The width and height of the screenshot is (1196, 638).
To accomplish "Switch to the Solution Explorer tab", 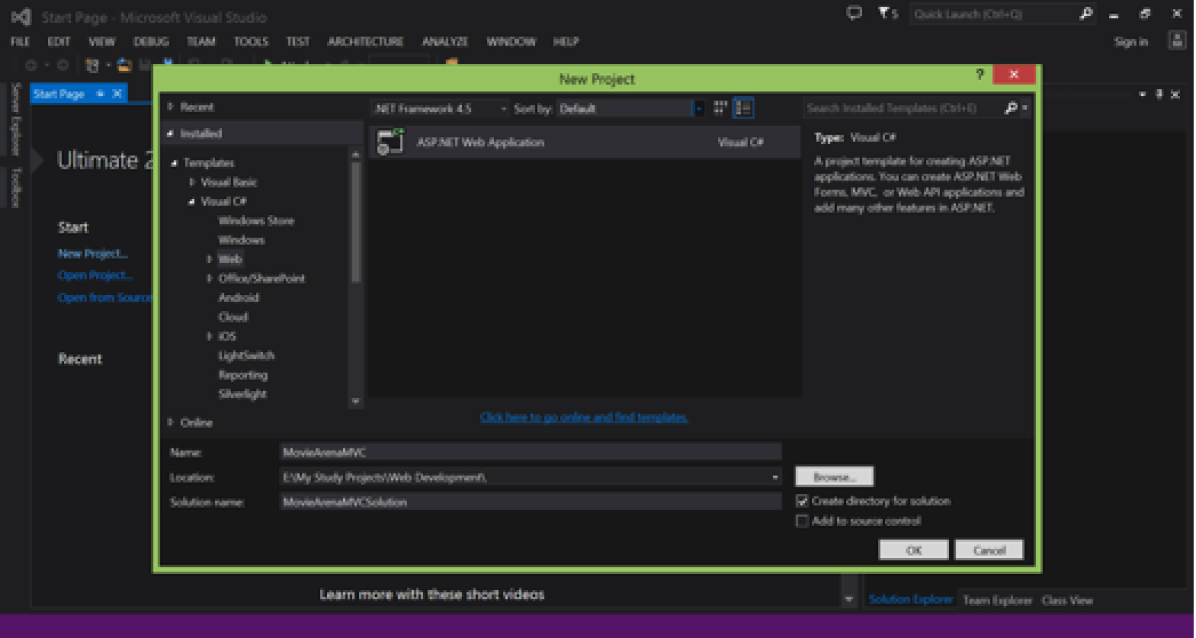I will tap(911, 601).
